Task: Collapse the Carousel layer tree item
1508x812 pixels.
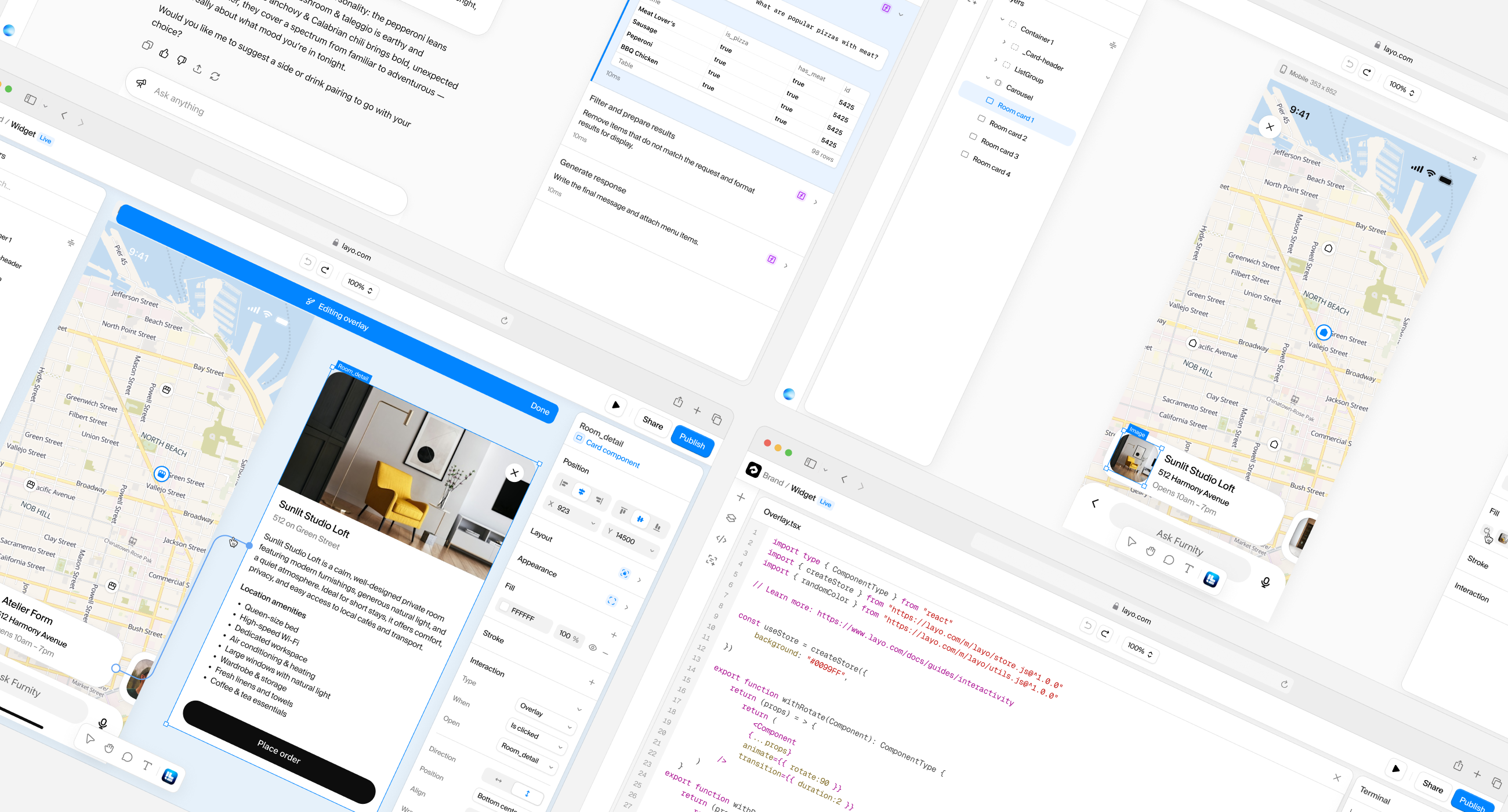Action: (988, 78)
